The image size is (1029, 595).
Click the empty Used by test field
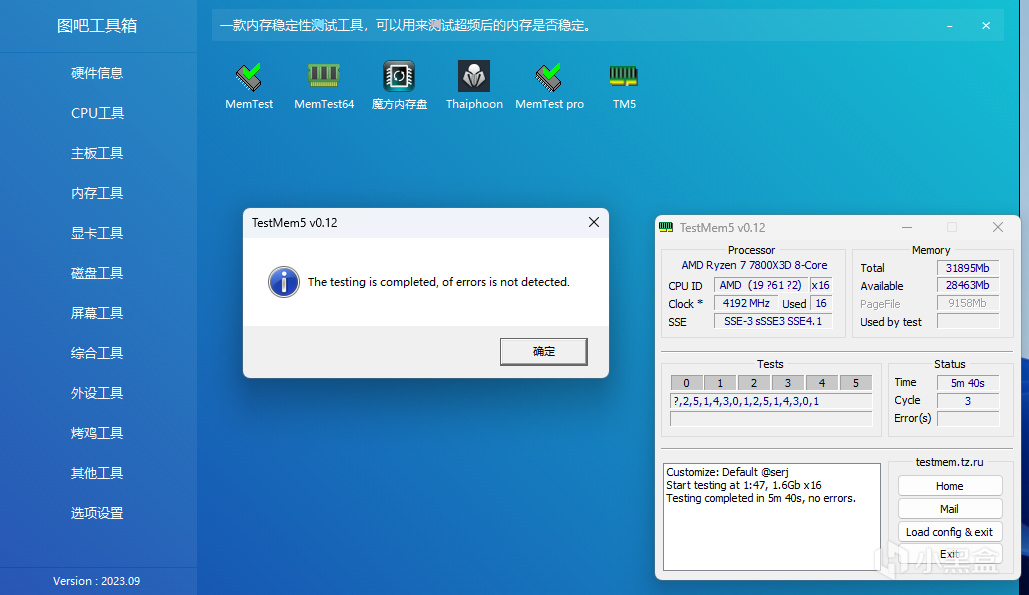[x=968, y=321]
